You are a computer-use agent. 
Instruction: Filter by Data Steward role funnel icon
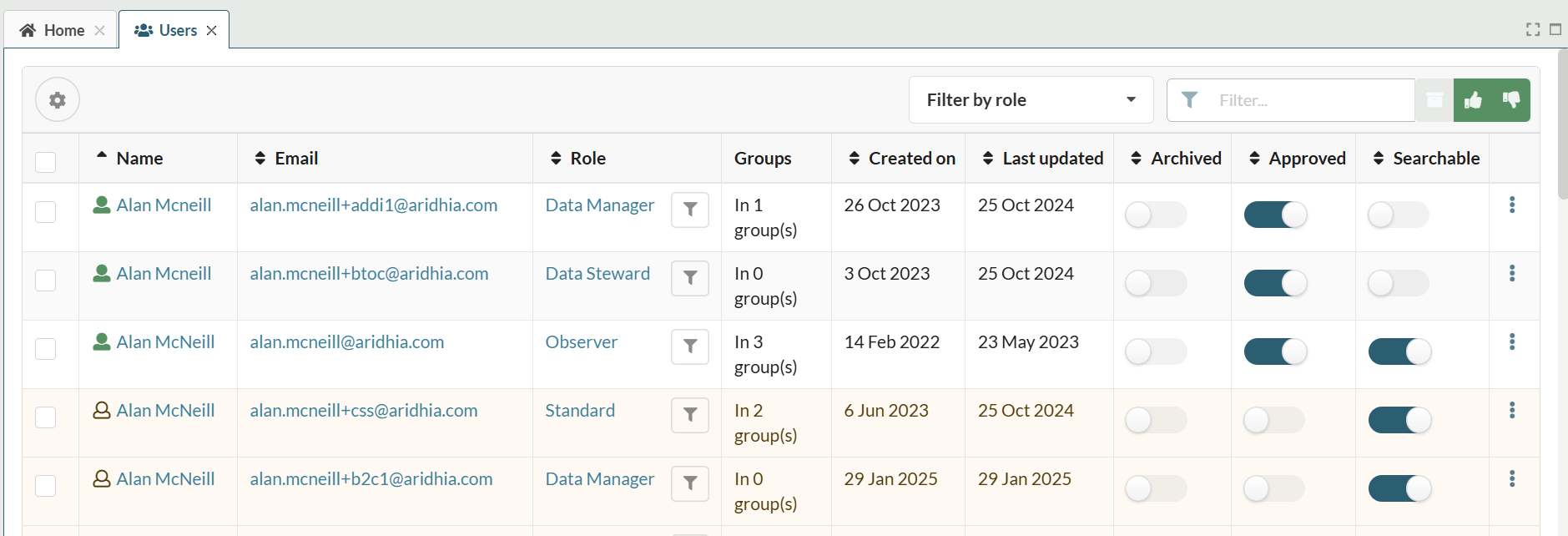690,278
